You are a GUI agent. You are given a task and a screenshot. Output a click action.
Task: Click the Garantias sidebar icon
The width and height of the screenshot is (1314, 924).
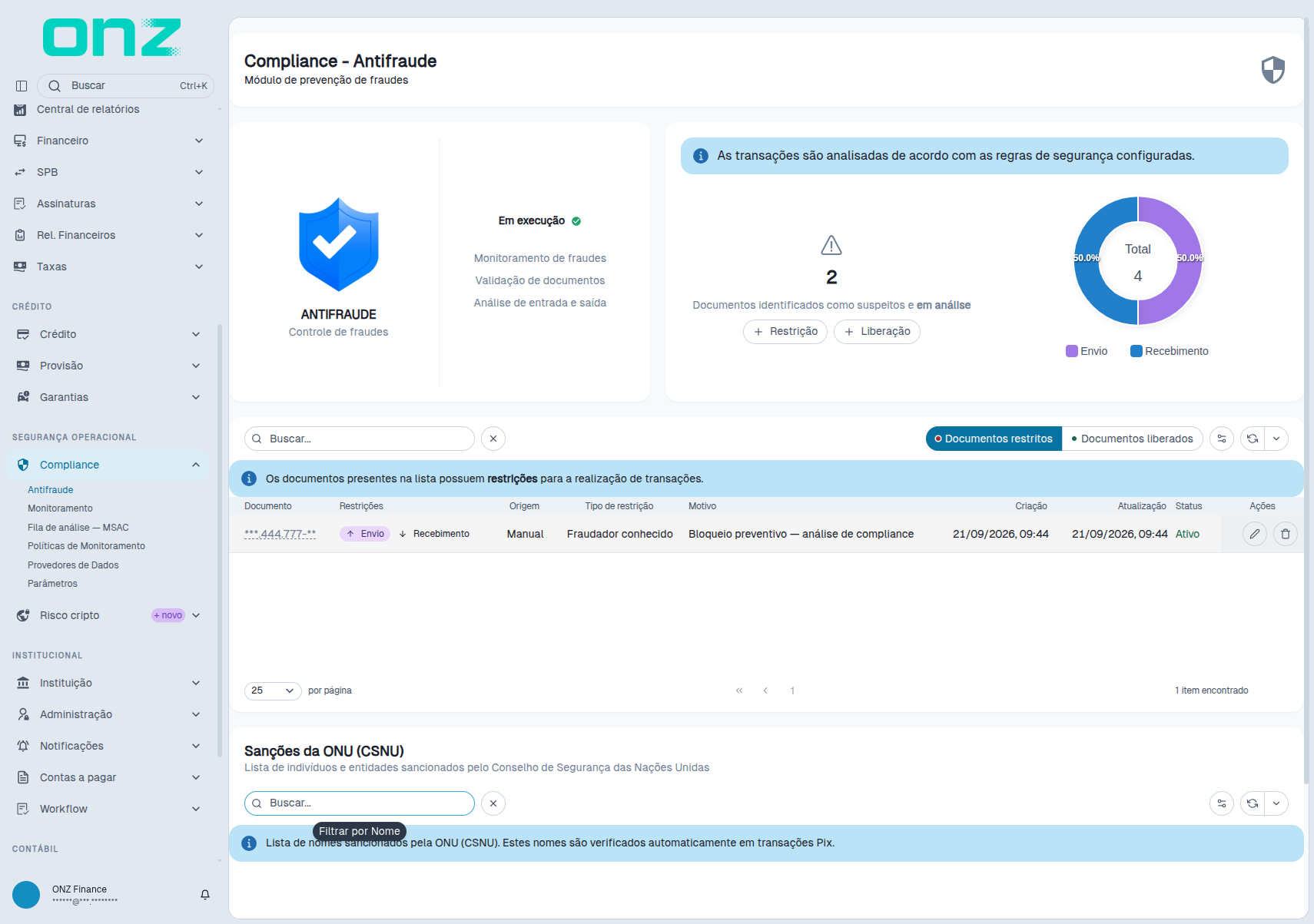click(23, 397)
